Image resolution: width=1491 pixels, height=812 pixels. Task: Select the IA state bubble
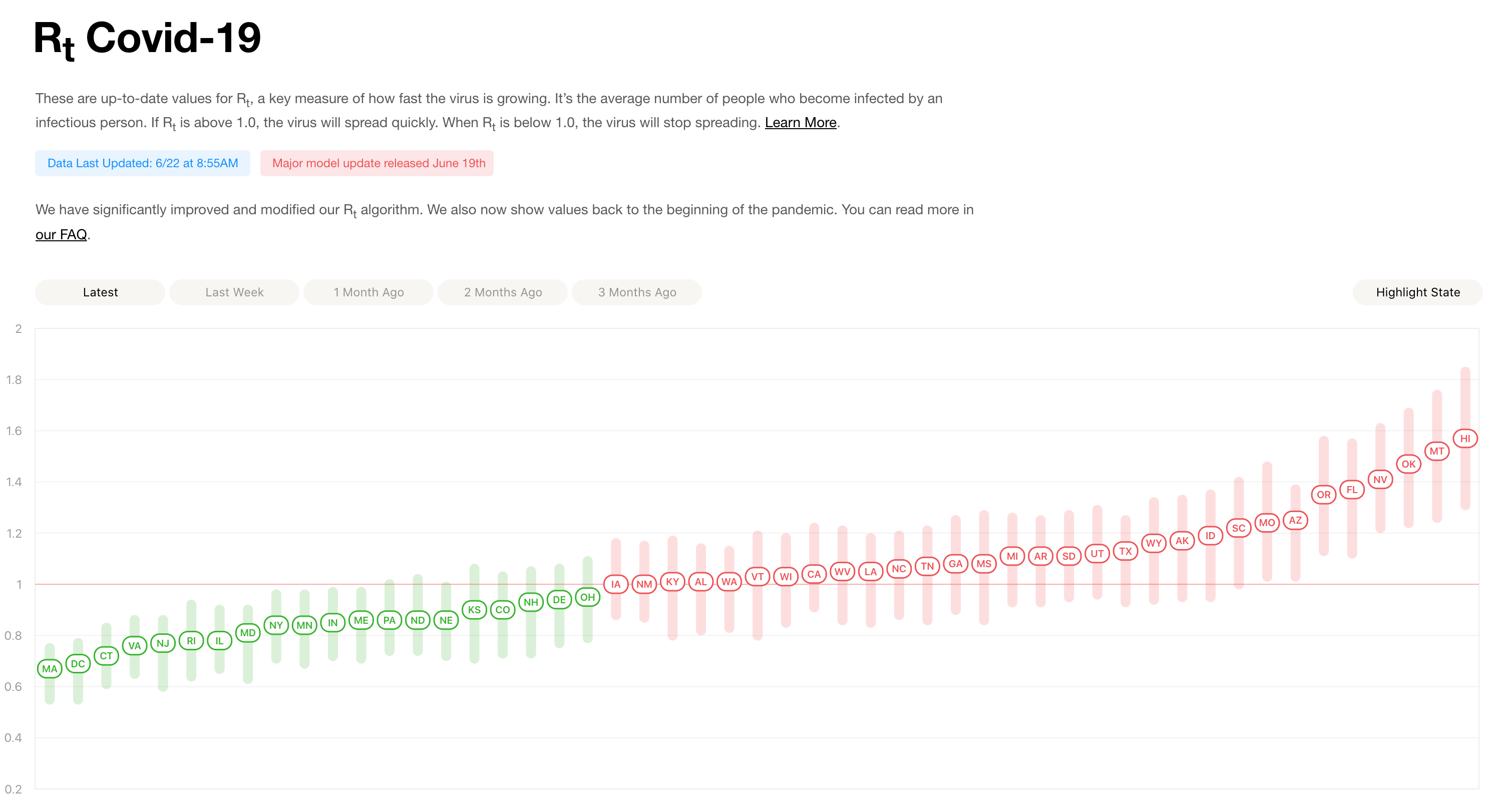tap(616, 584)
